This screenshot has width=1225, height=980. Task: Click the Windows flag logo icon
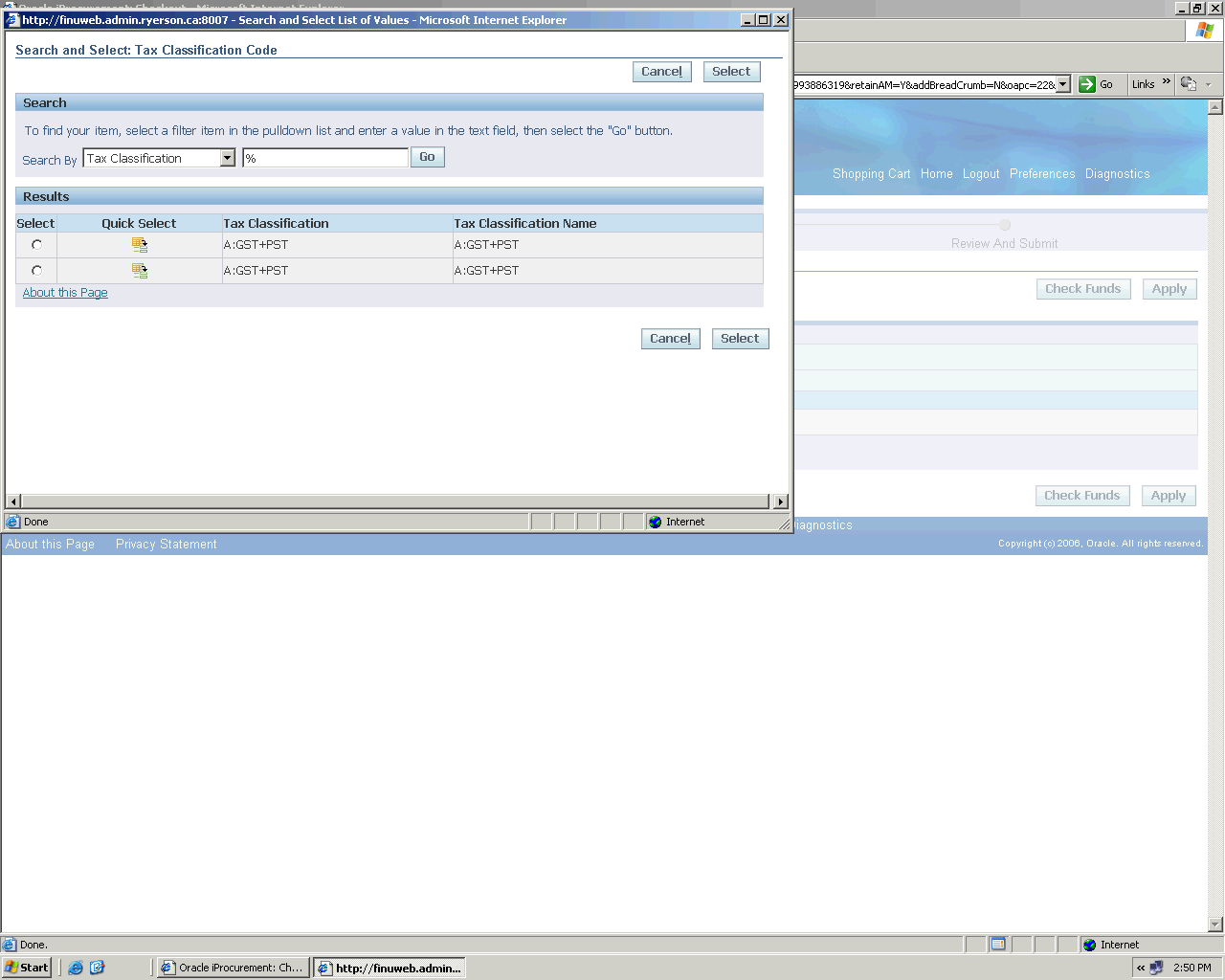pos(1204,31)
